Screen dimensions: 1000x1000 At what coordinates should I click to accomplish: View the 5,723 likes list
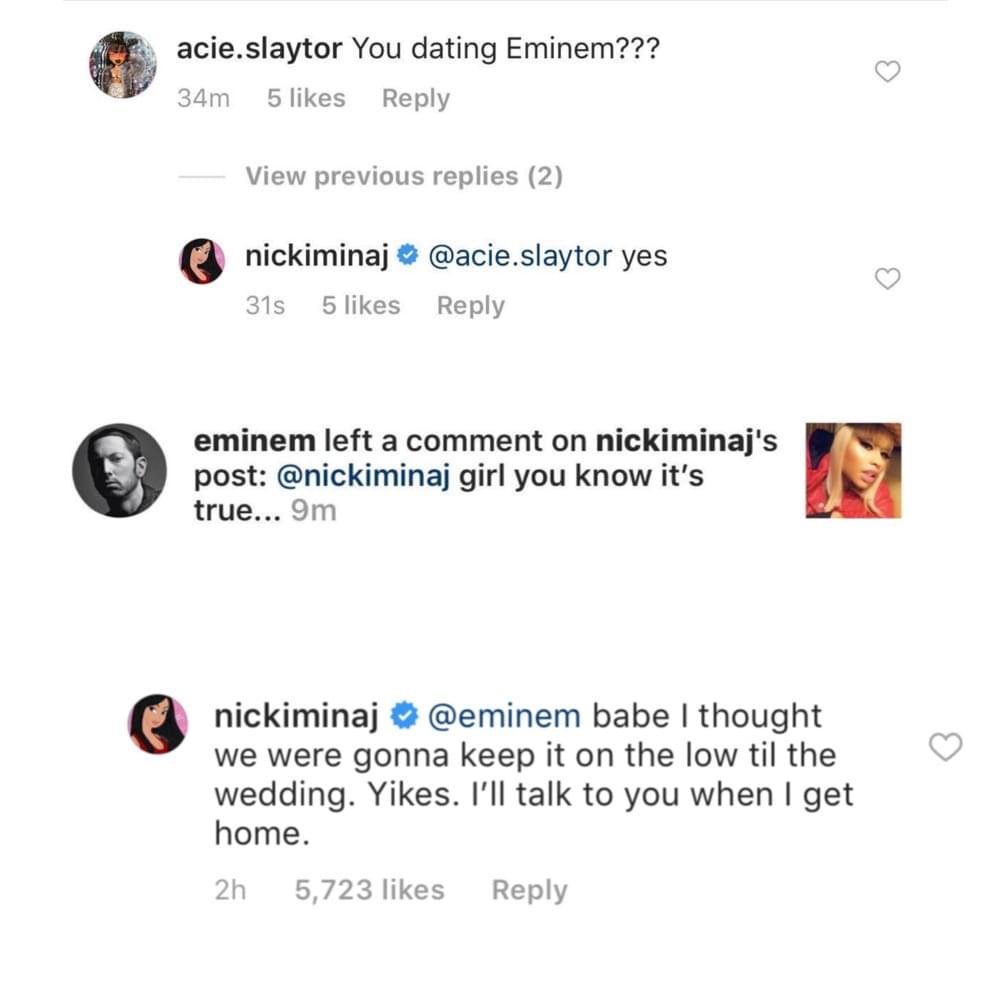369,890
